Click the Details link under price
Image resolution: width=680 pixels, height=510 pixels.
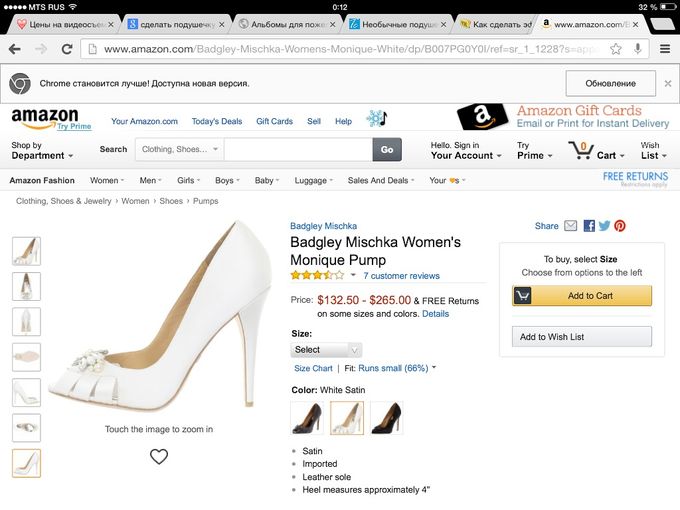pyautogui.click(x=435, y=314)
